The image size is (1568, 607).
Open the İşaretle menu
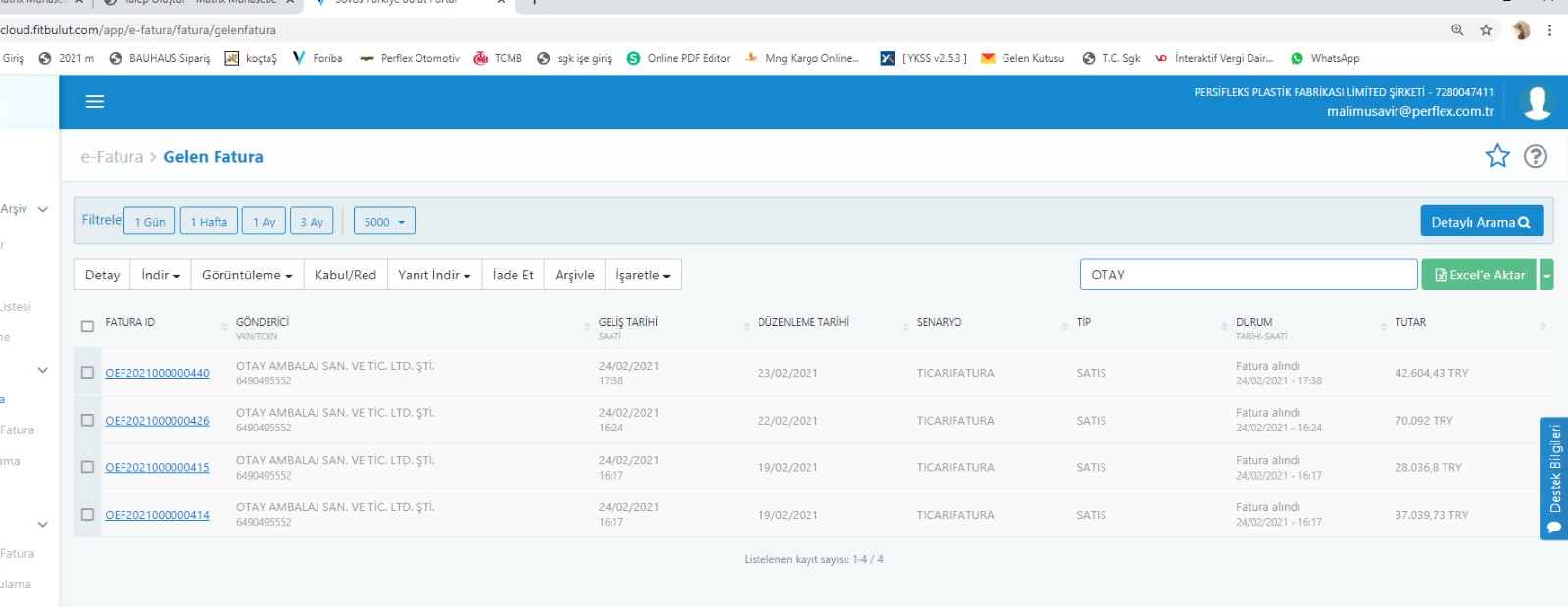(x=643, y=276)
